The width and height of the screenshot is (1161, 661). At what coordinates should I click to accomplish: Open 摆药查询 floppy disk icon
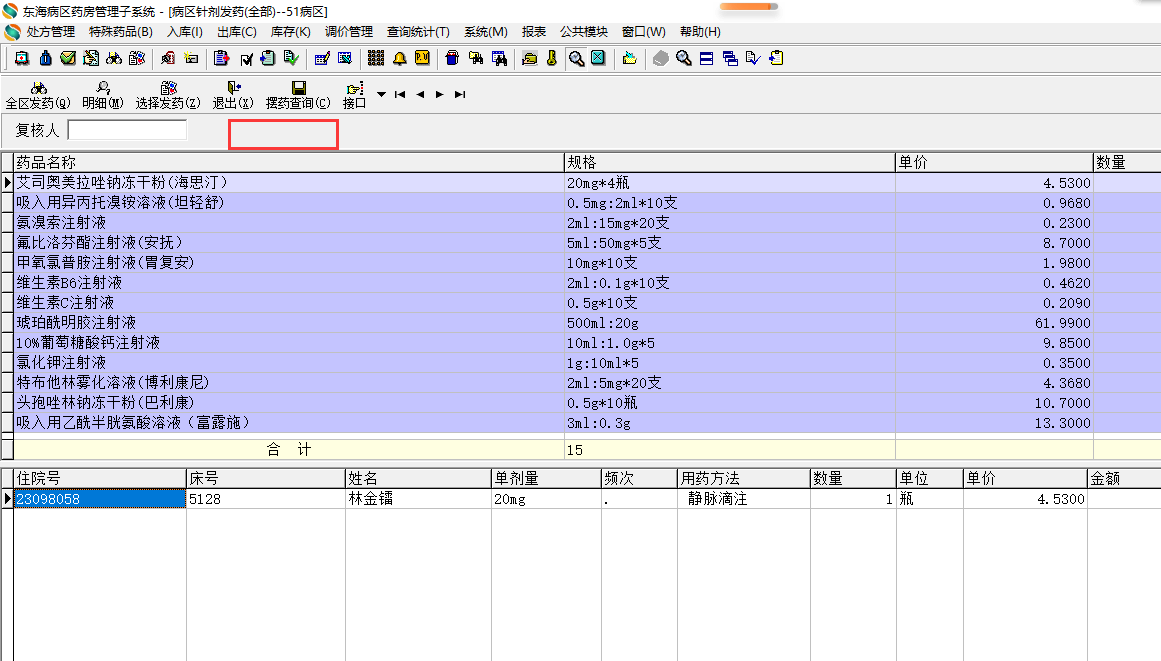(298, 88)
